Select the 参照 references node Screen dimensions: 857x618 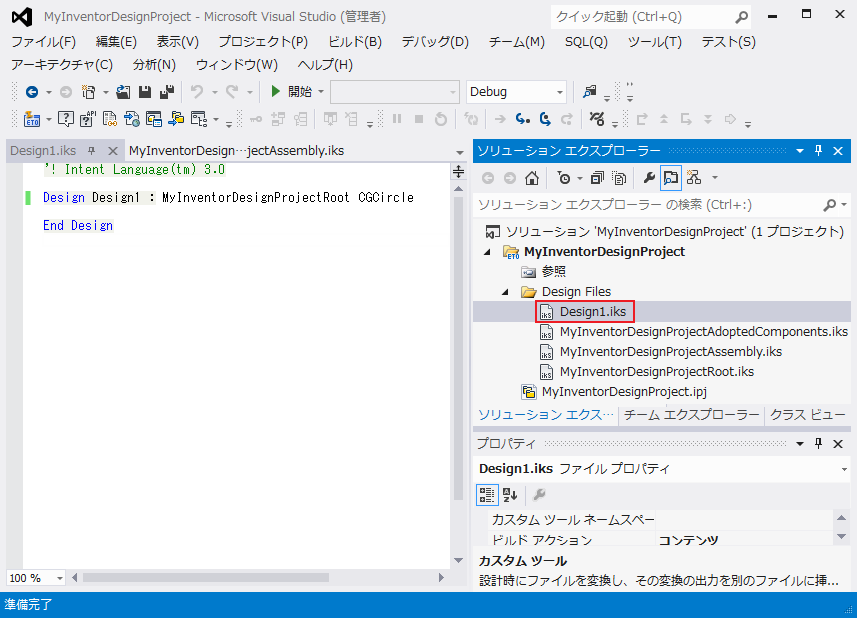pyautogui.click(x=554, y=272)
